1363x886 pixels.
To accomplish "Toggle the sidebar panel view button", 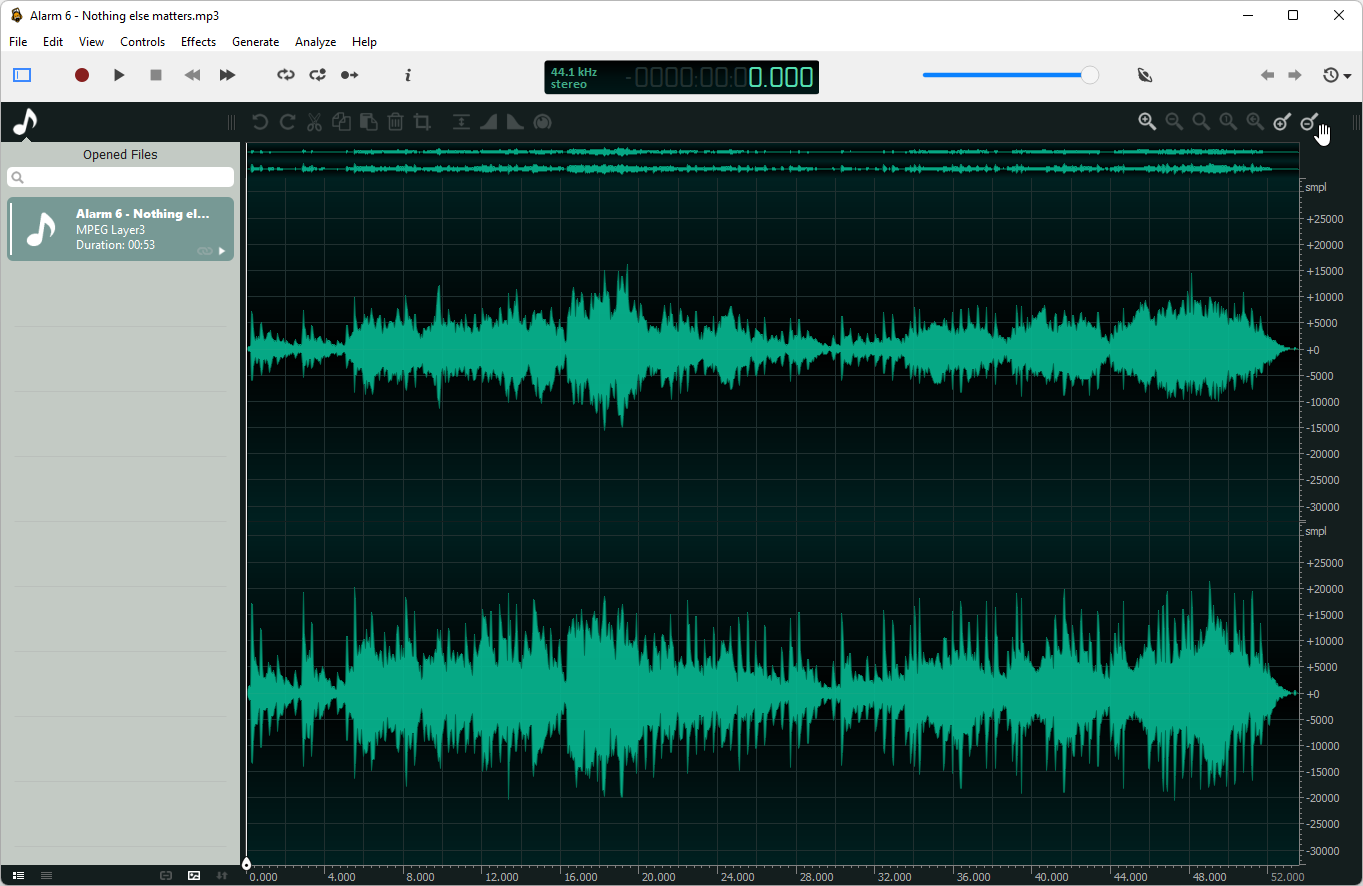I will point(22,75).
